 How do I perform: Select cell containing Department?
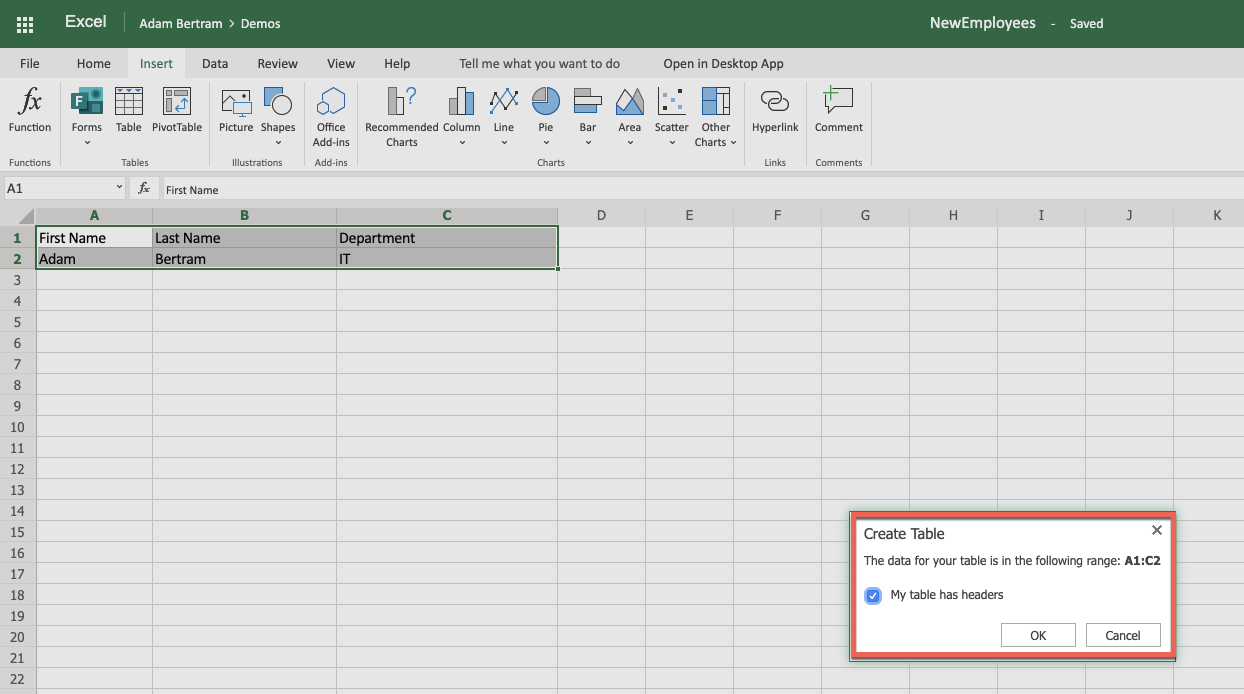point(447,238)
